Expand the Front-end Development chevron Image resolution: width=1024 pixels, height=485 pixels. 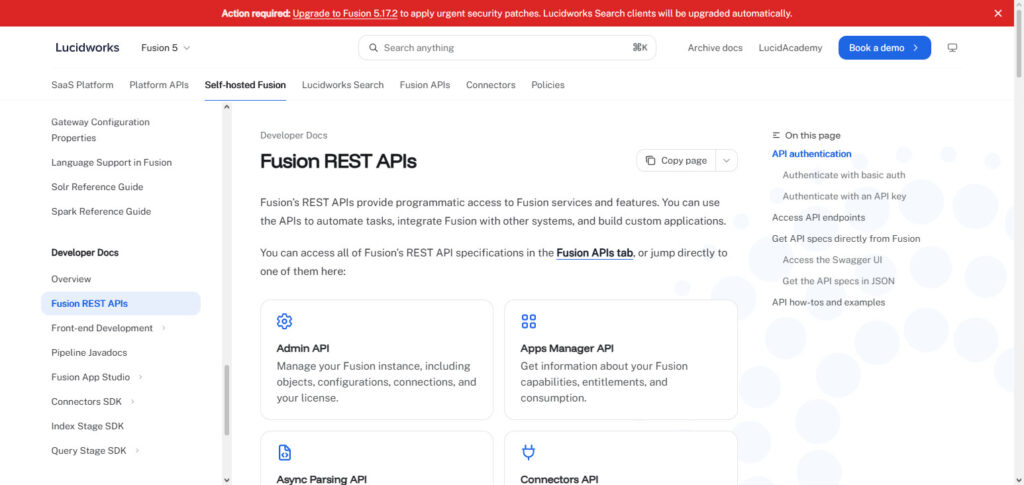point(163,328)
